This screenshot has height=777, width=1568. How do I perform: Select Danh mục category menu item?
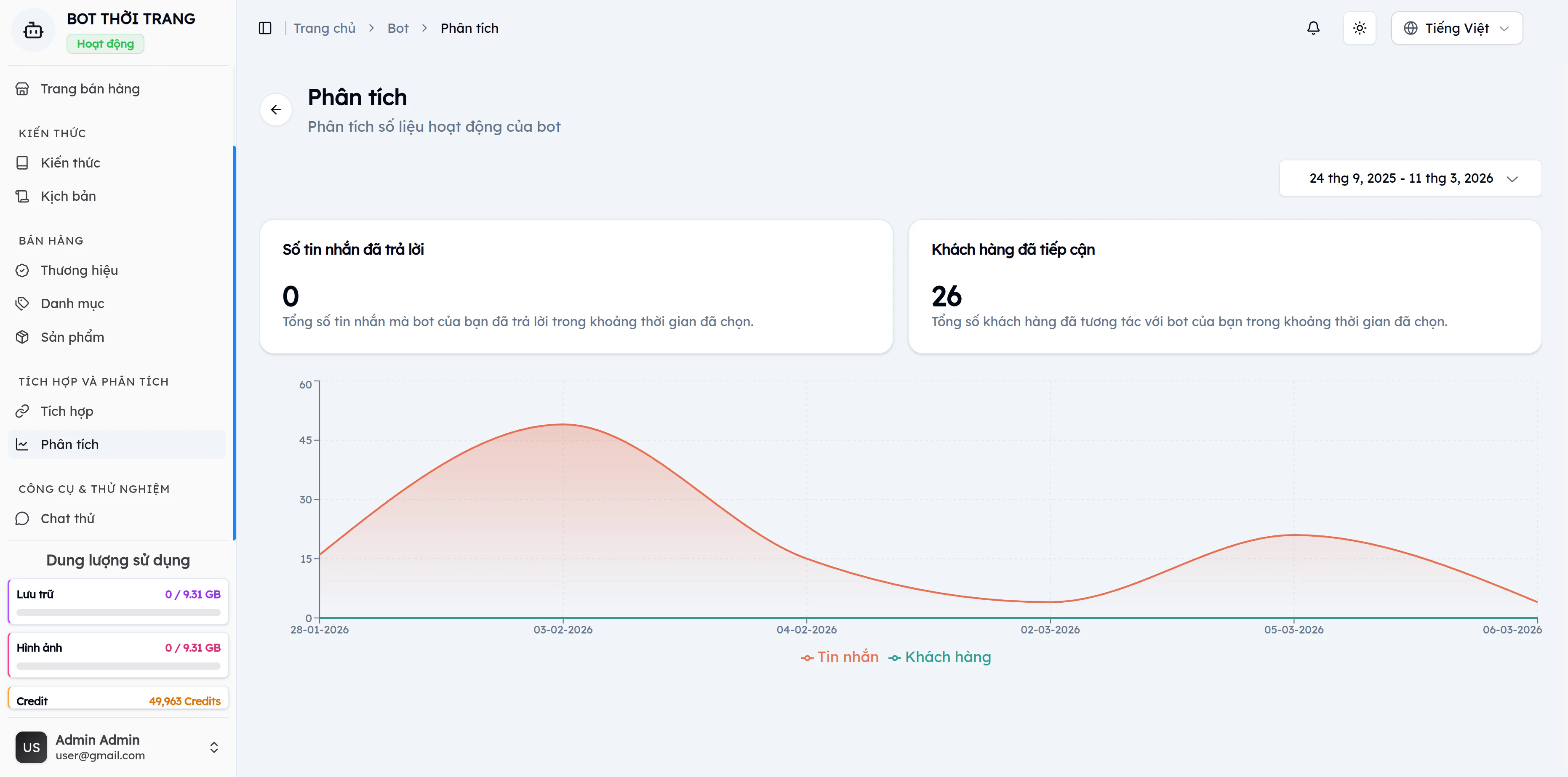click(x=72, y=303)
